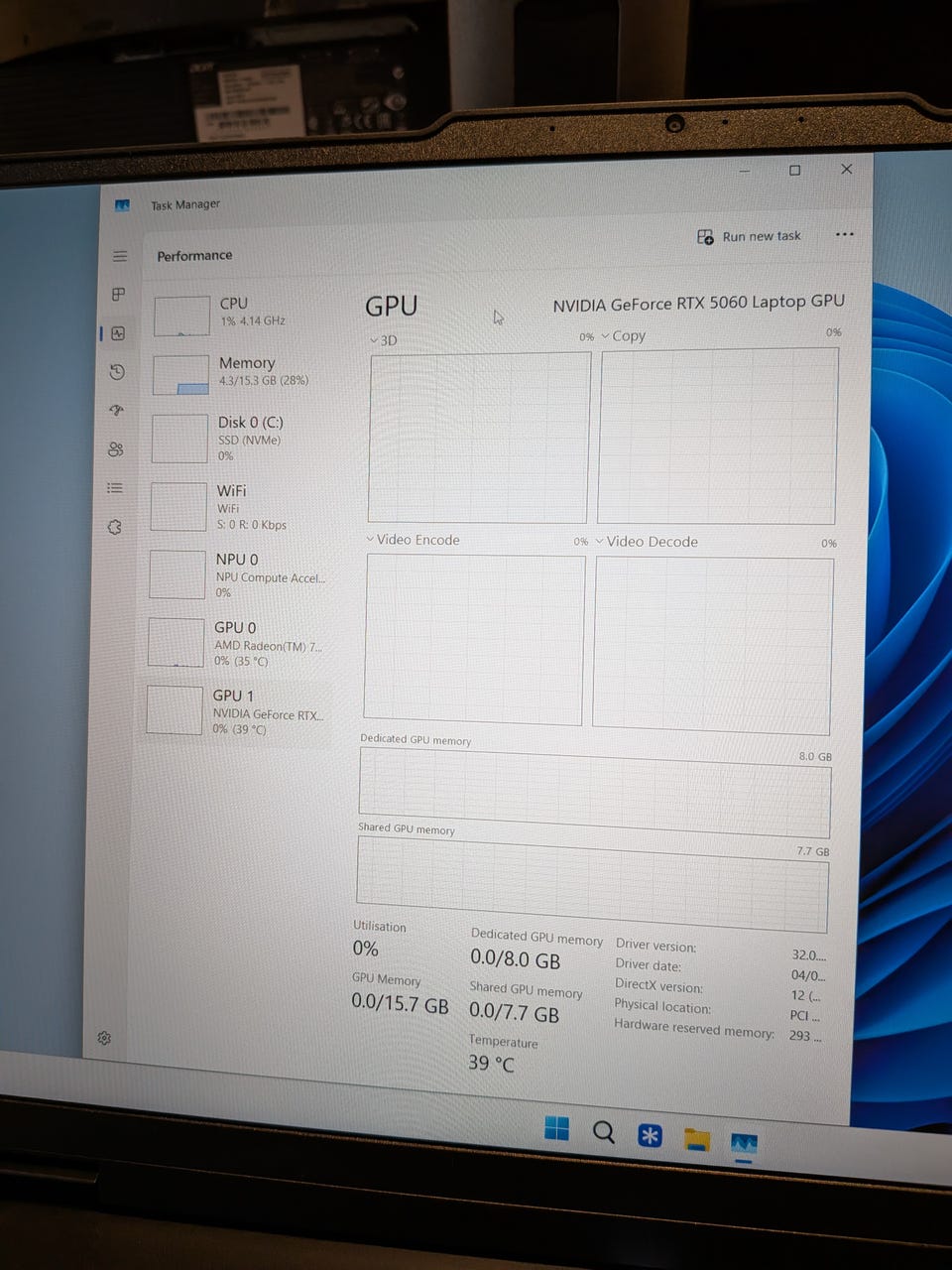Viewport: 952px width, 1270px height.
Task: Select Disk 0 (C:) entry
Action: click(x=239, y=439)
